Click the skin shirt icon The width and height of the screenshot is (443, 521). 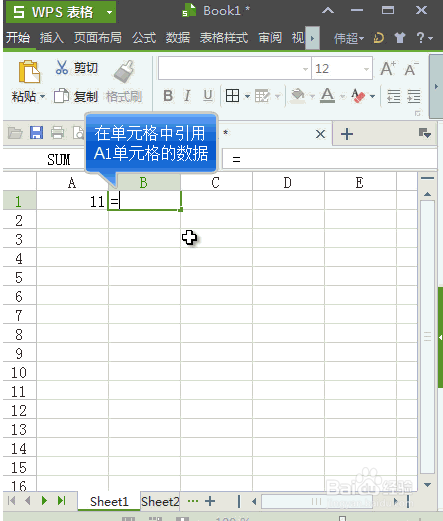pyautogui.click(x=400, y=38)
